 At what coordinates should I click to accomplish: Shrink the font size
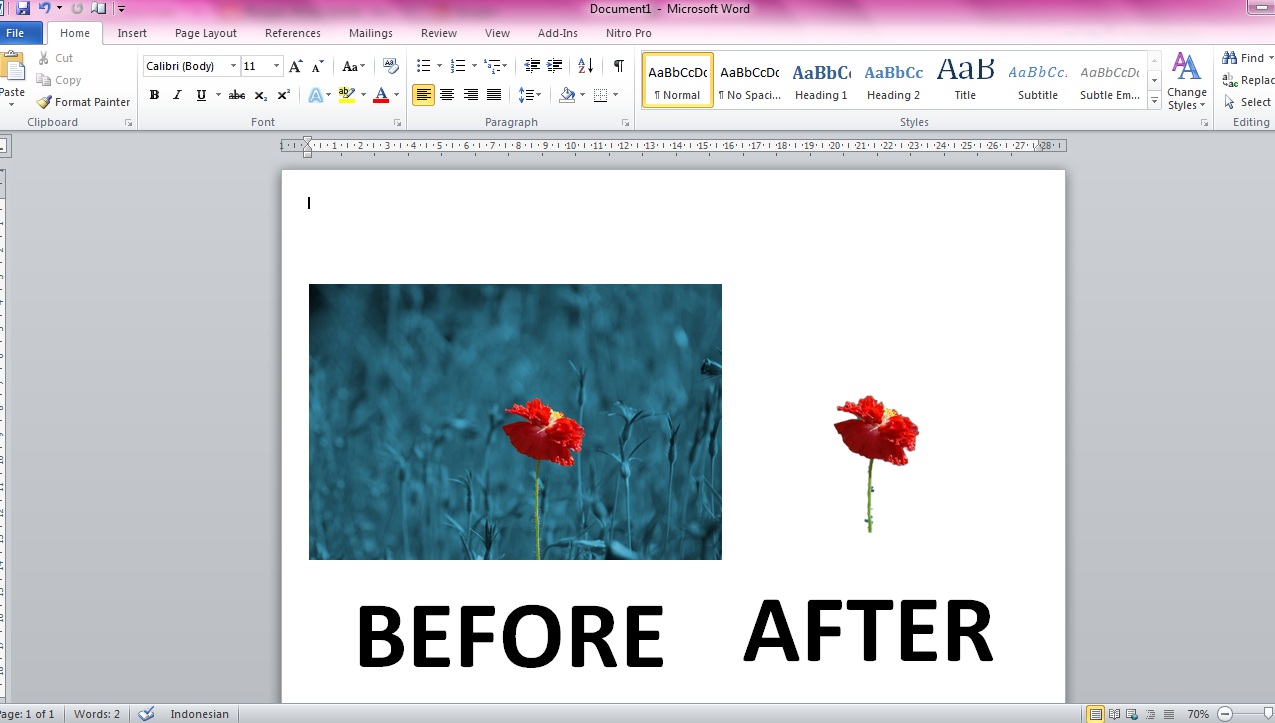[318, 67]
